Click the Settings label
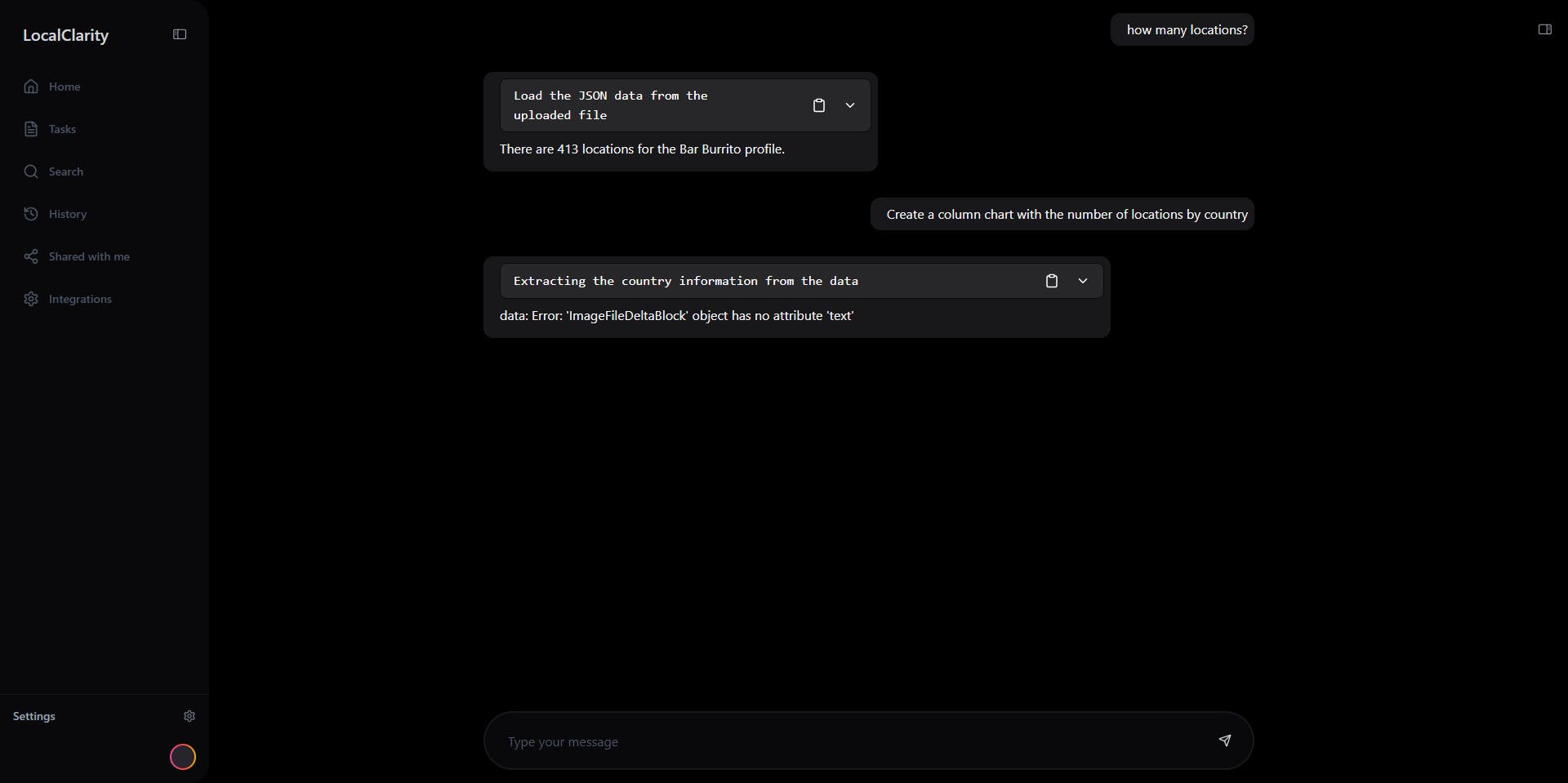The height and width of the screenshot is (783, 1568). coord(34,716)
